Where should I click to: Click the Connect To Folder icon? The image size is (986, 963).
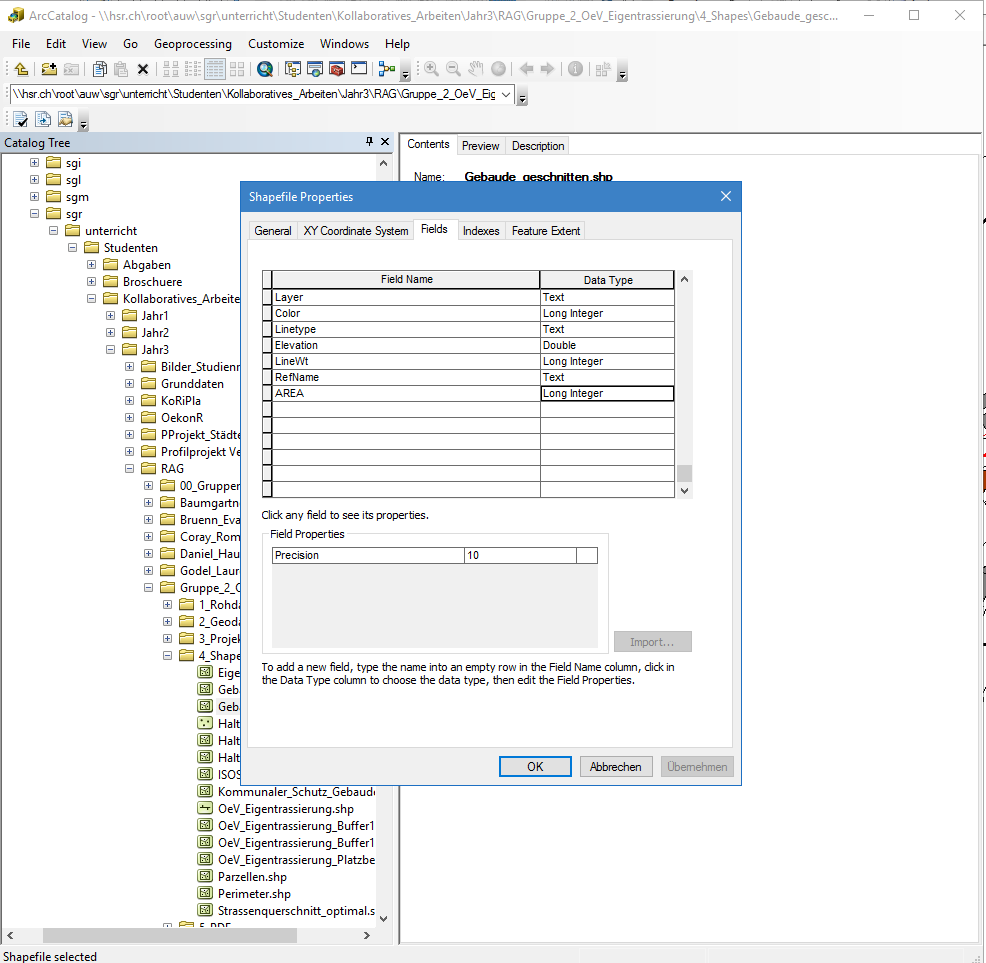pyautogui.click(x=49, y=69)
